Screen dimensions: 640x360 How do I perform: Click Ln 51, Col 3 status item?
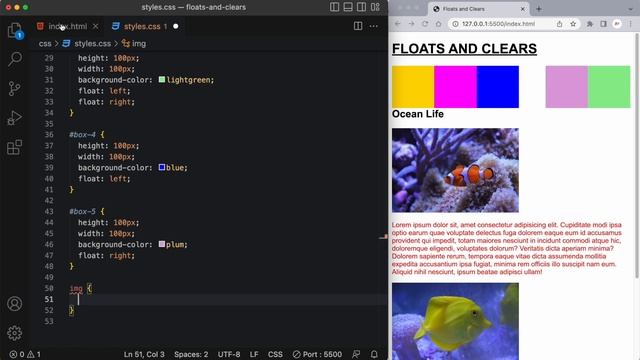click(x=144, y=354)
